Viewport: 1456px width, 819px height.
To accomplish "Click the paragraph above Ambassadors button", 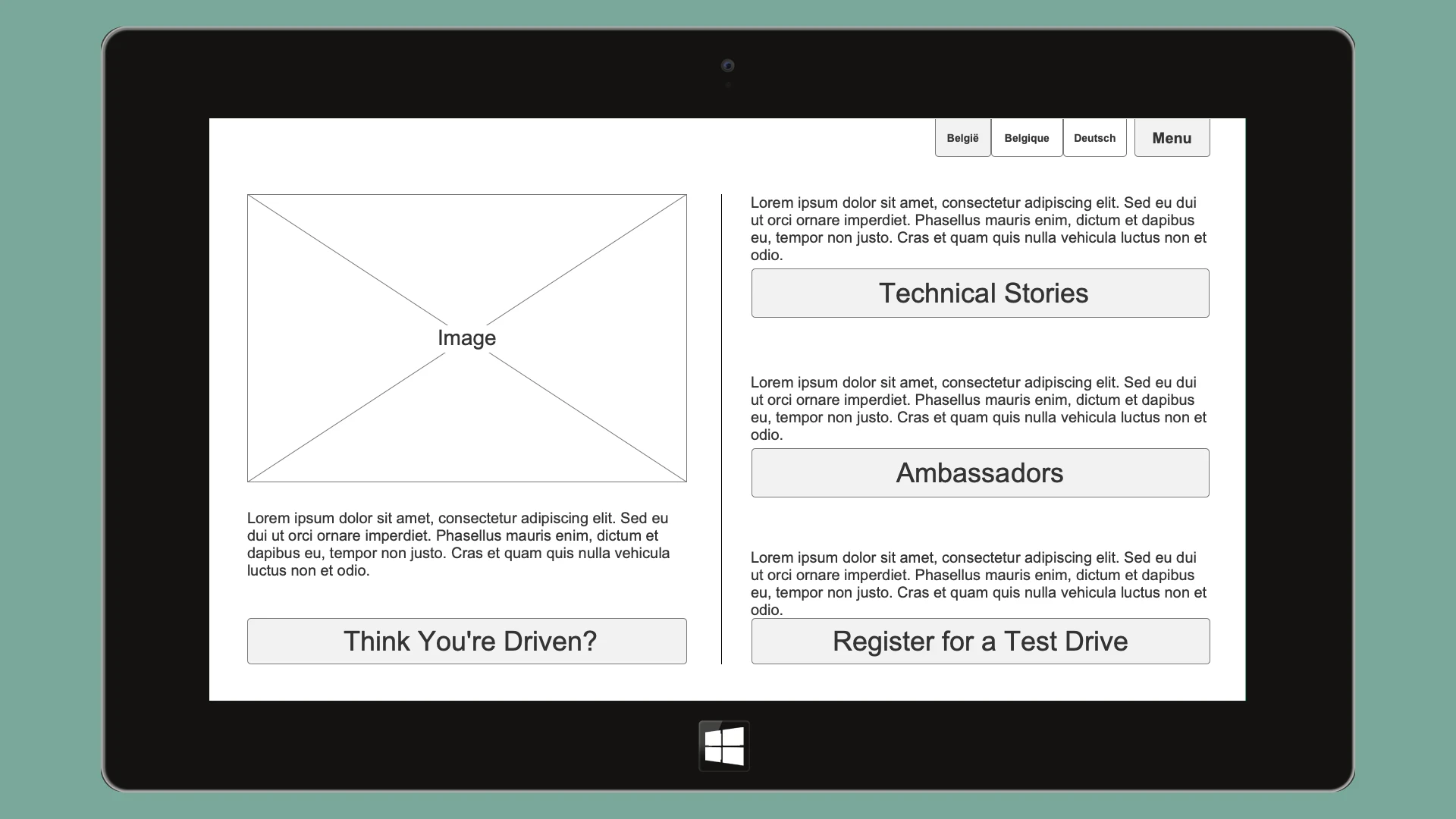I will (x=977, y=408).
